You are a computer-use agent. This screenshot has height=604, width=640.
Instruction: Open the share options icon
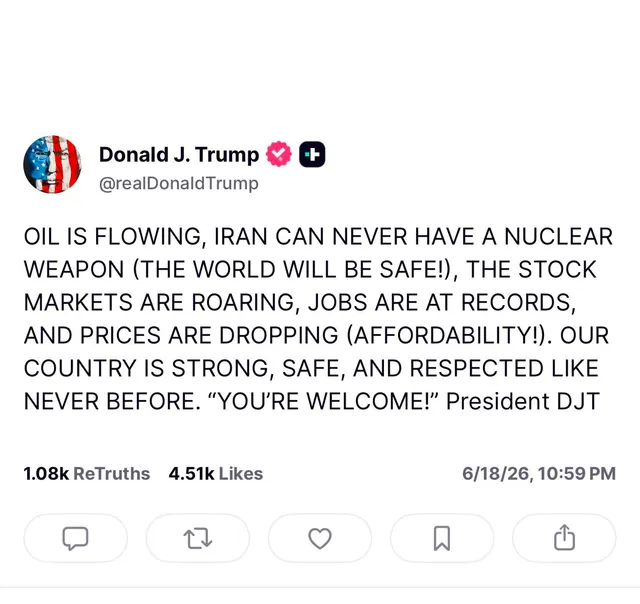pos(564,538)
